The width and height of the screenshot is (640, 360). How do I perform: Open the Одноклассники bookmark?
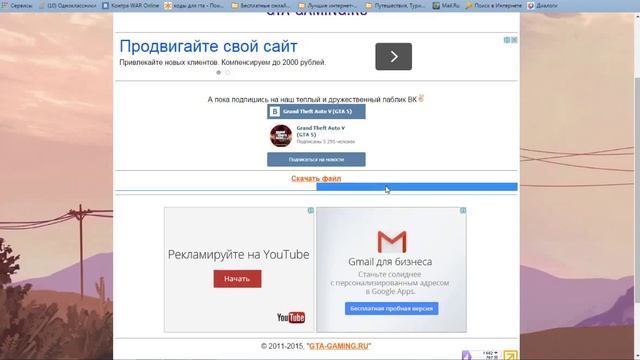(67, 6)
